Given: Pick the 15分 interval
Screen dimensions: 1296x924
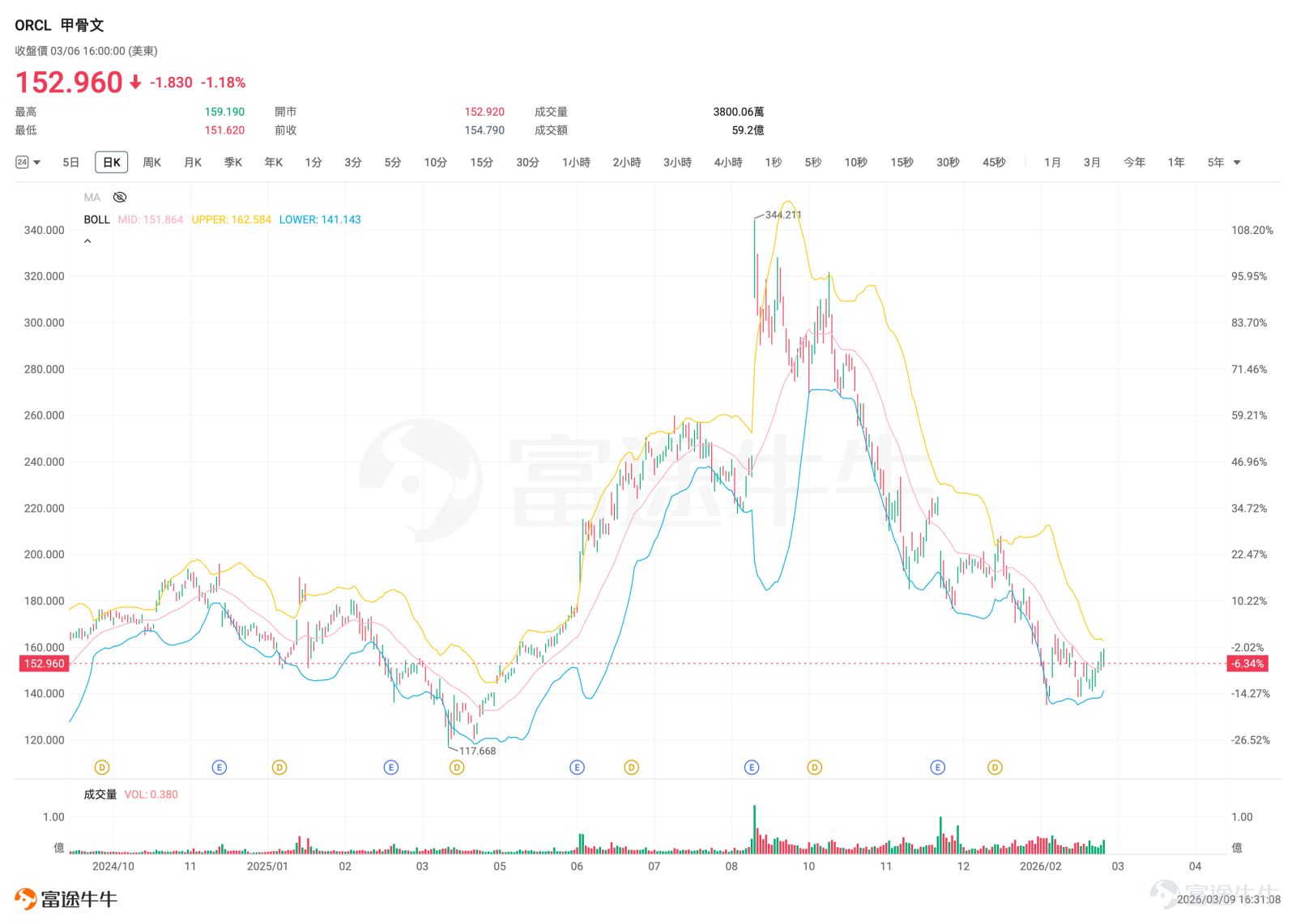Looking at the screenshot, I should pyautogui.click(x=482, y=163).
